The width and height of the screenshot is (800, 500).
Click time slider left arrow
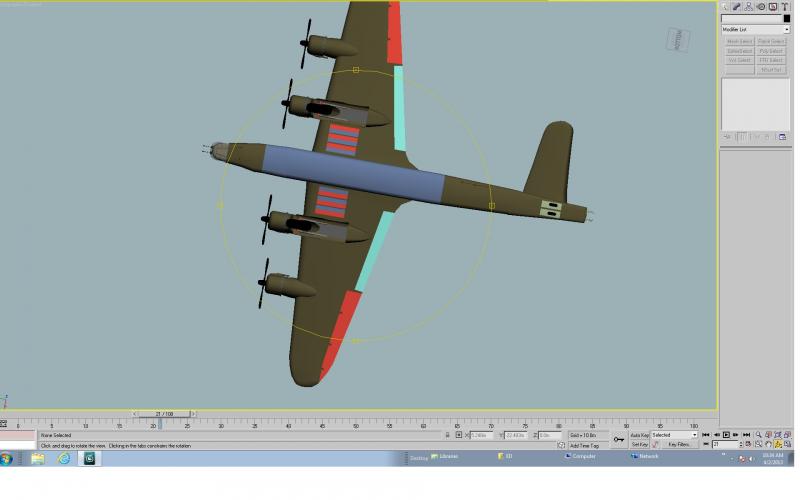click(x=134, y=414)
